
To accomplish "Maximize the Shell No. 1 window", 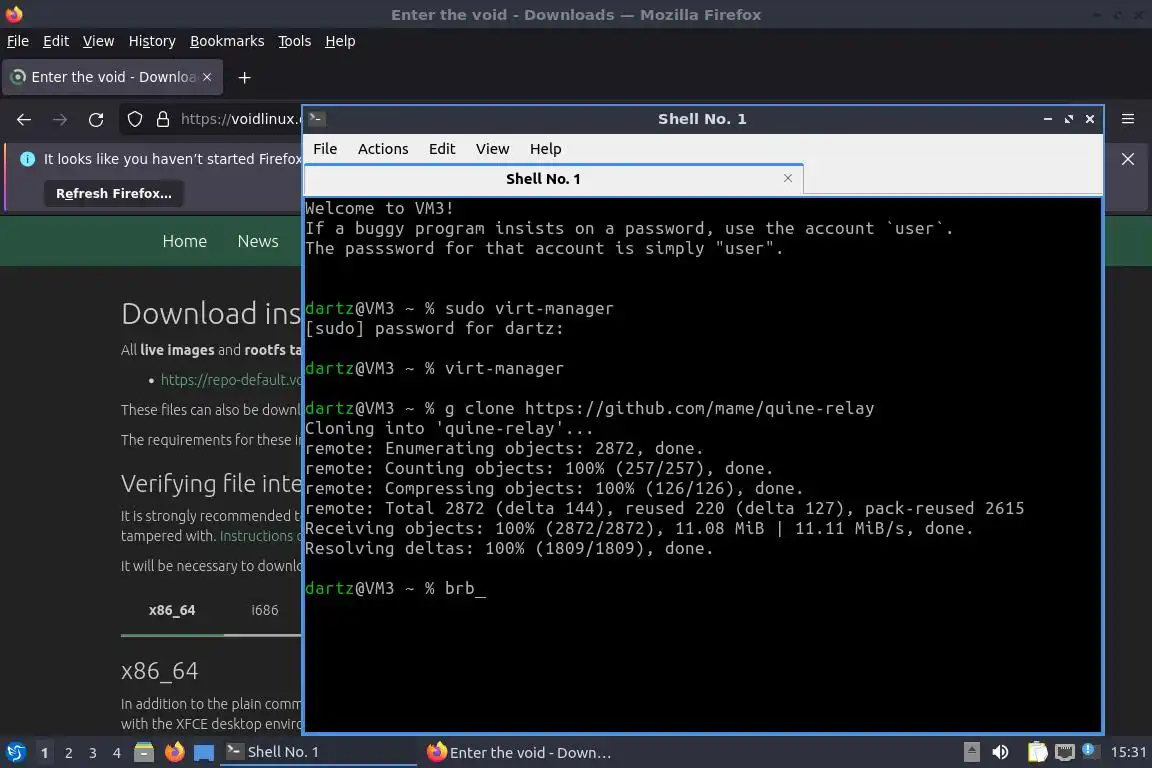I will click(1069, 119).
